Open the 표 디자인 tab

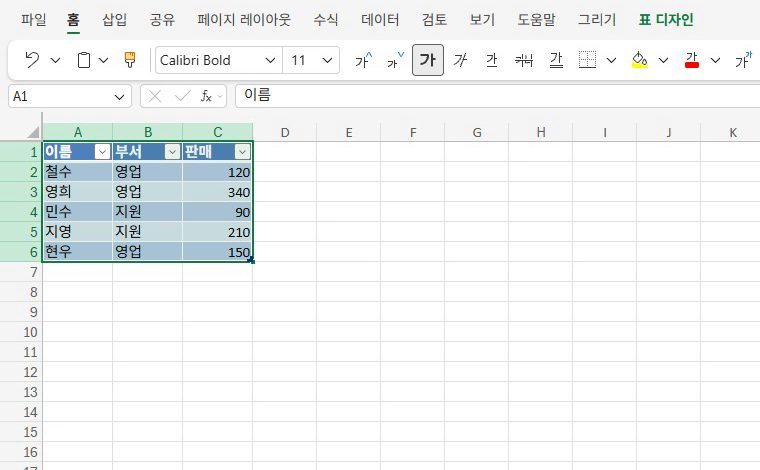pos(666,20)
